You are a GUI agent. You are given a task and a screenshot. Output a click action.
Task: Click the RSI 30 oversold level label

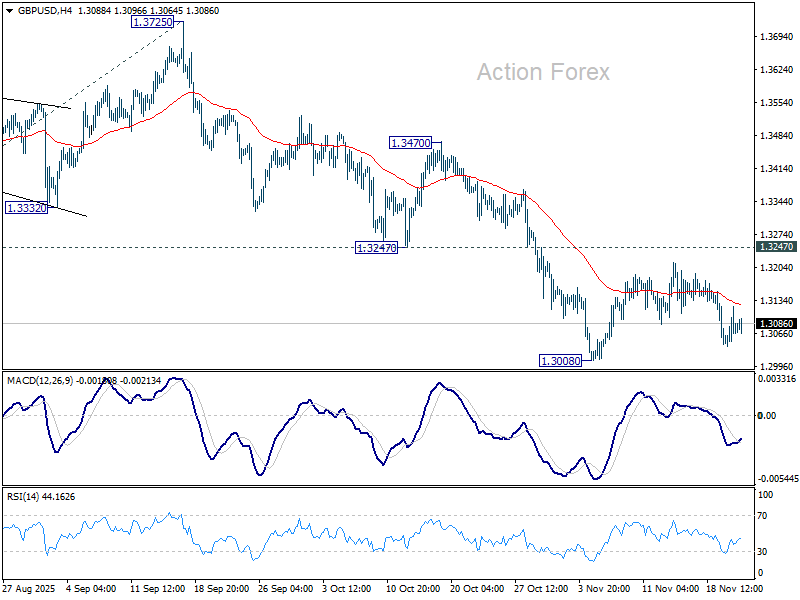coord(762,552)
